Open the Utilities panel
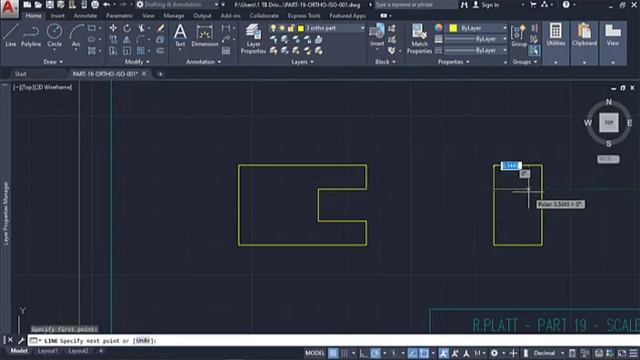The height and width of the screenshot is (360, 640). click(556, 35)
